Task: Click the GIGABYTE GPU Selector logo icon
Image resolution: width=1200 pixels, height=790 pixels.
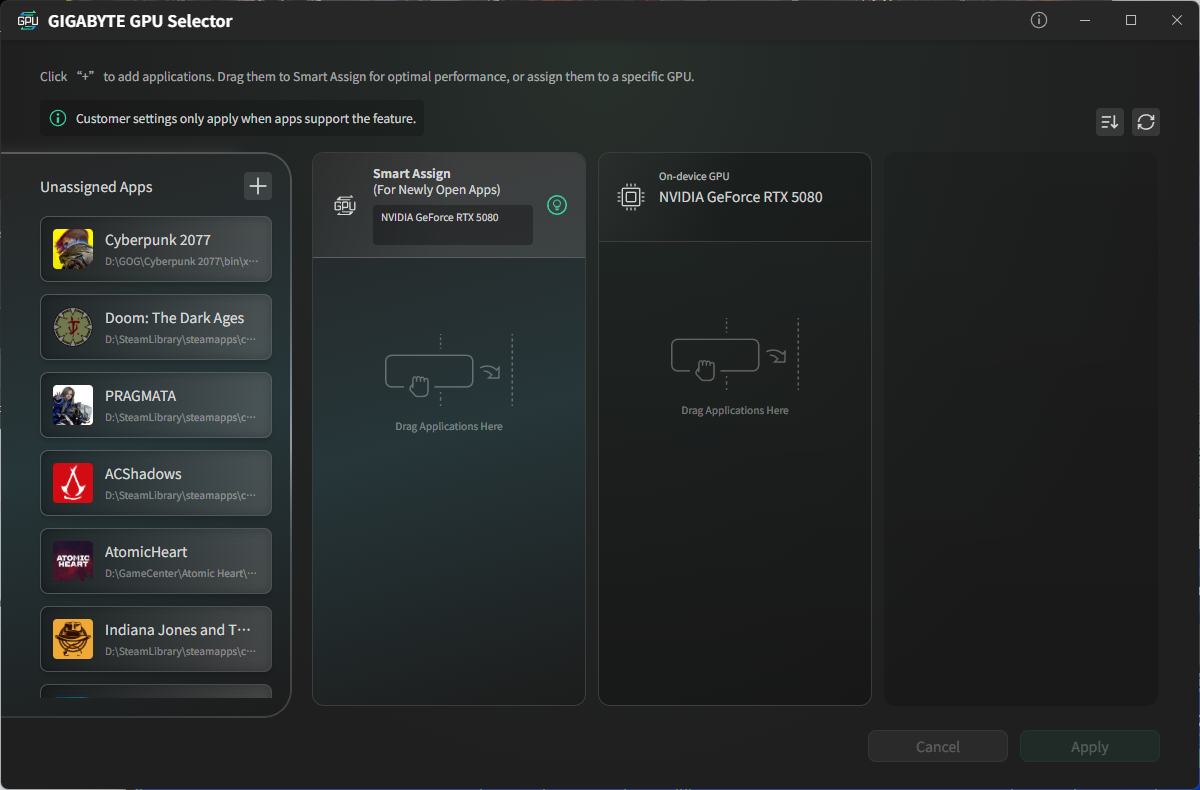Action: (28, 21)
